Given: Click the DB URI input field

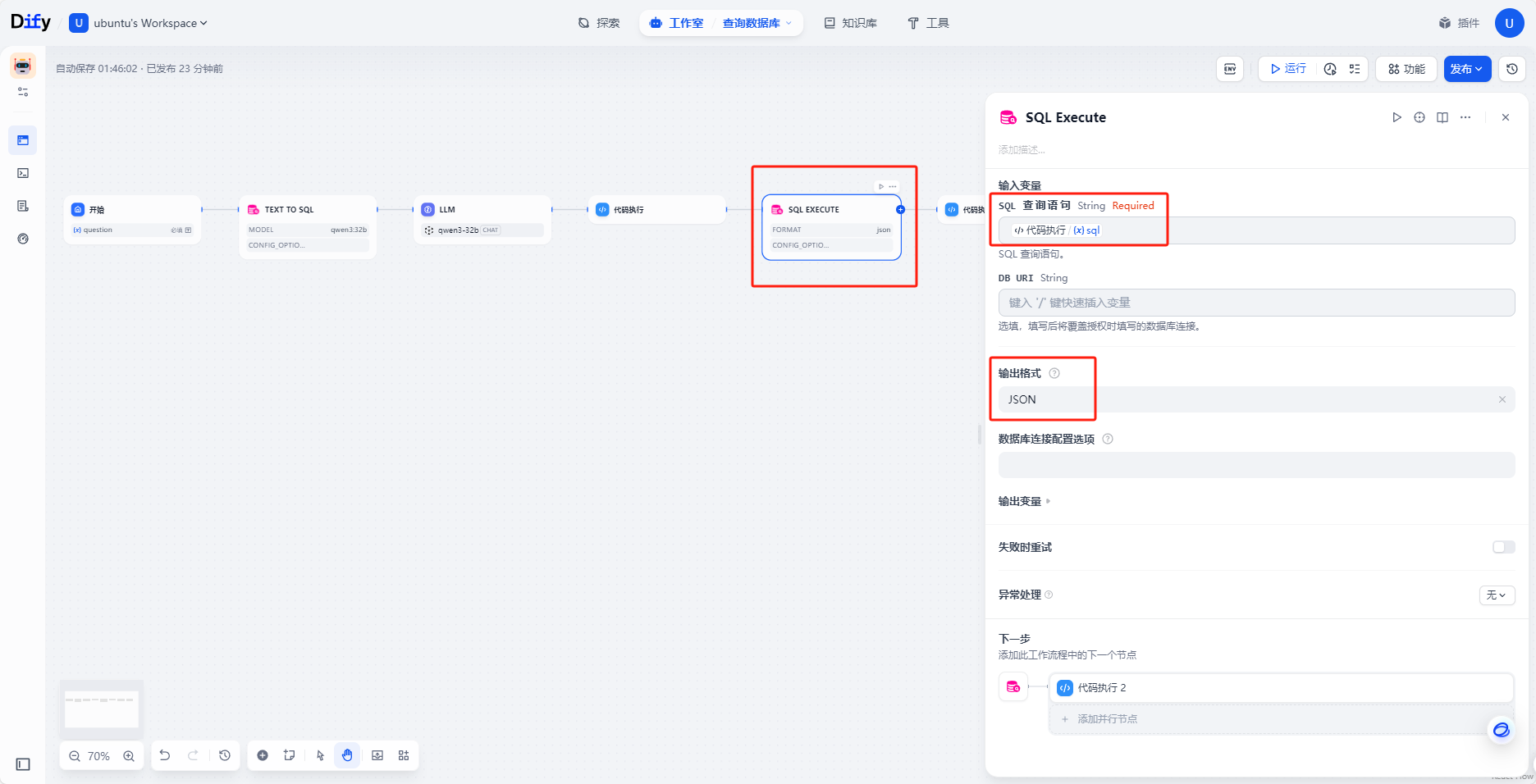Looking at the screenshot, I should pos(1256,303).
